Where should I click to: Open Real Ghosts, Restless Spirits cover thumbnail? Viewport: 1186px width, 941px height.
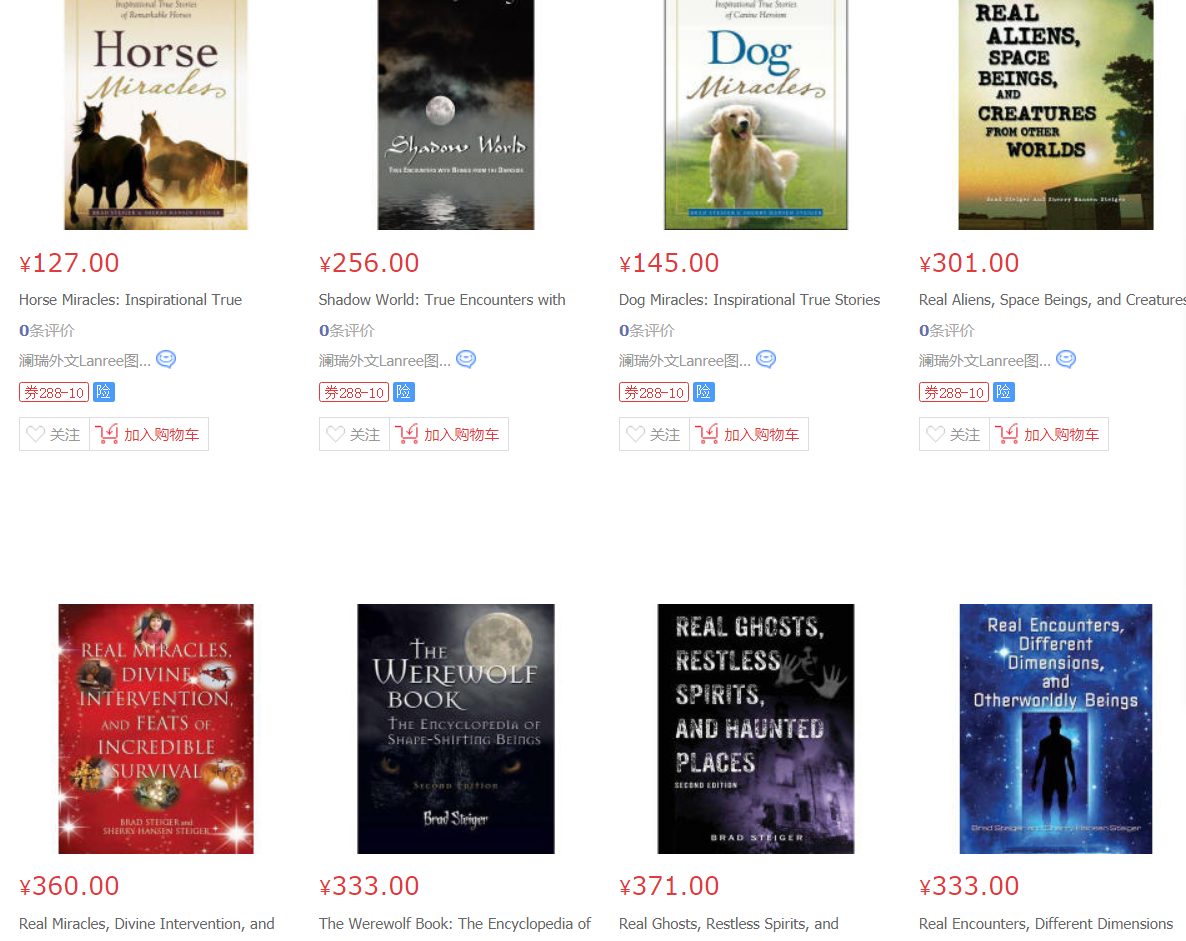coord(756,728)
